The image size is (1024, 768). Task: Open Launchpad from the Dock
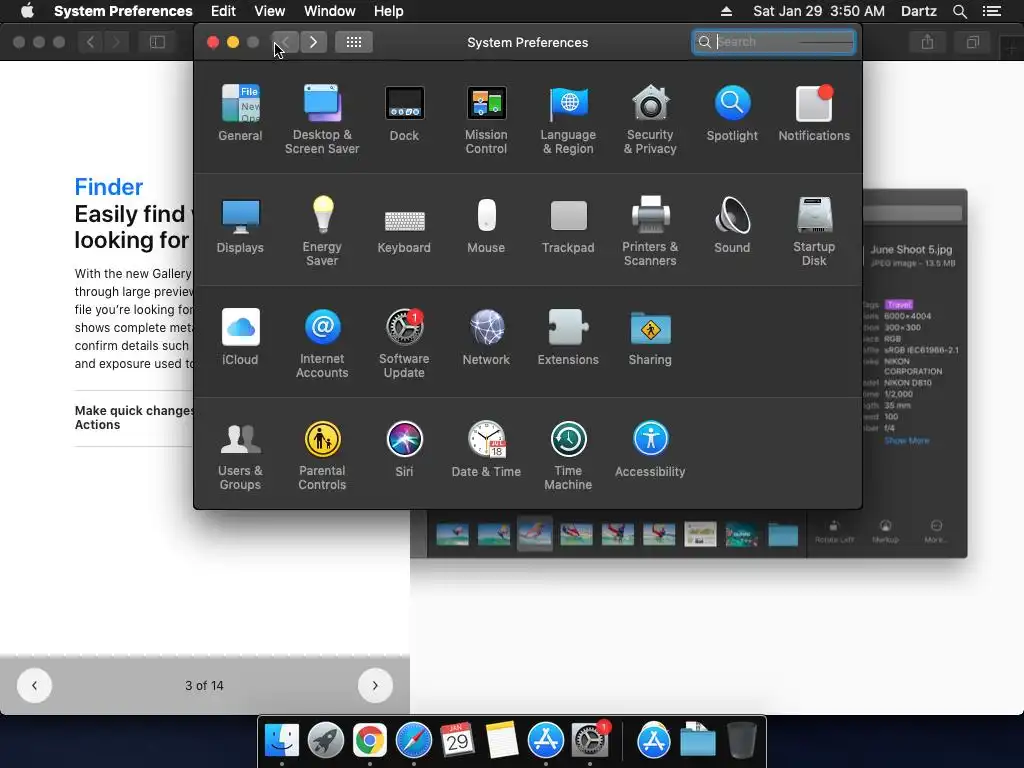click(325, 741)
